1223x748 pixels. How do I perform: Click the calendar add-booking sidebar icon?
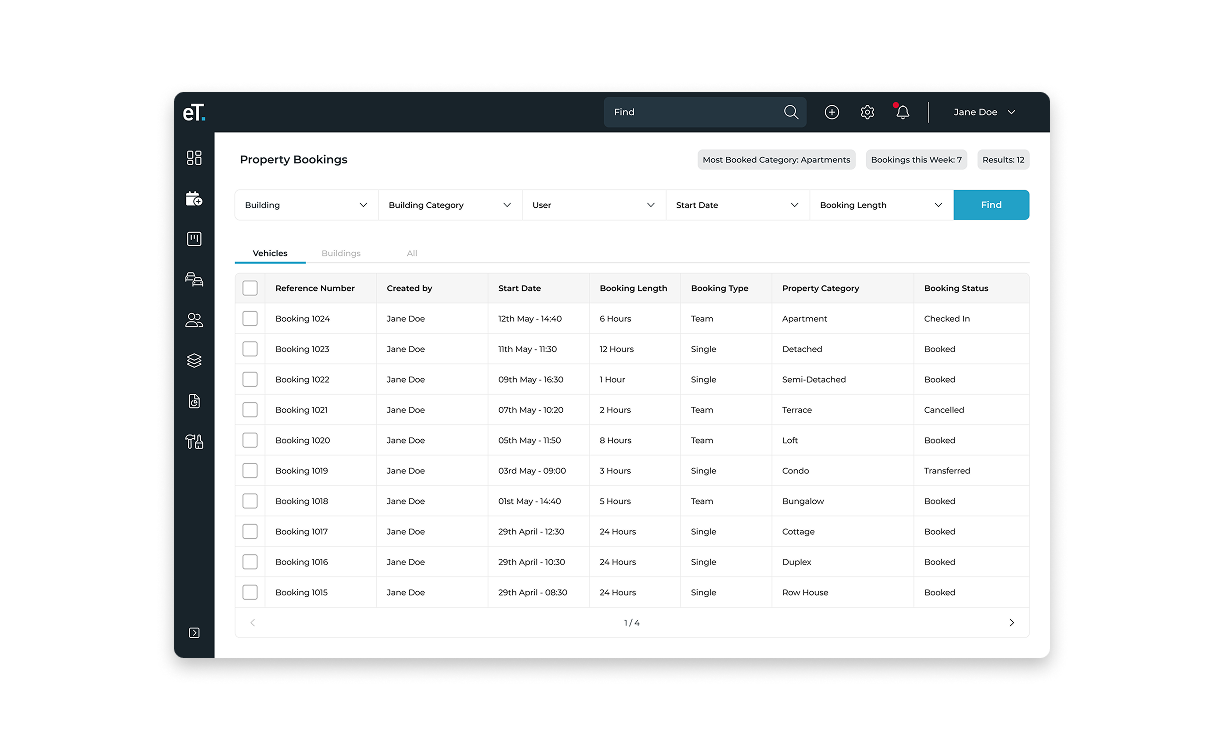pyautogui.click(x=194, y=199)
